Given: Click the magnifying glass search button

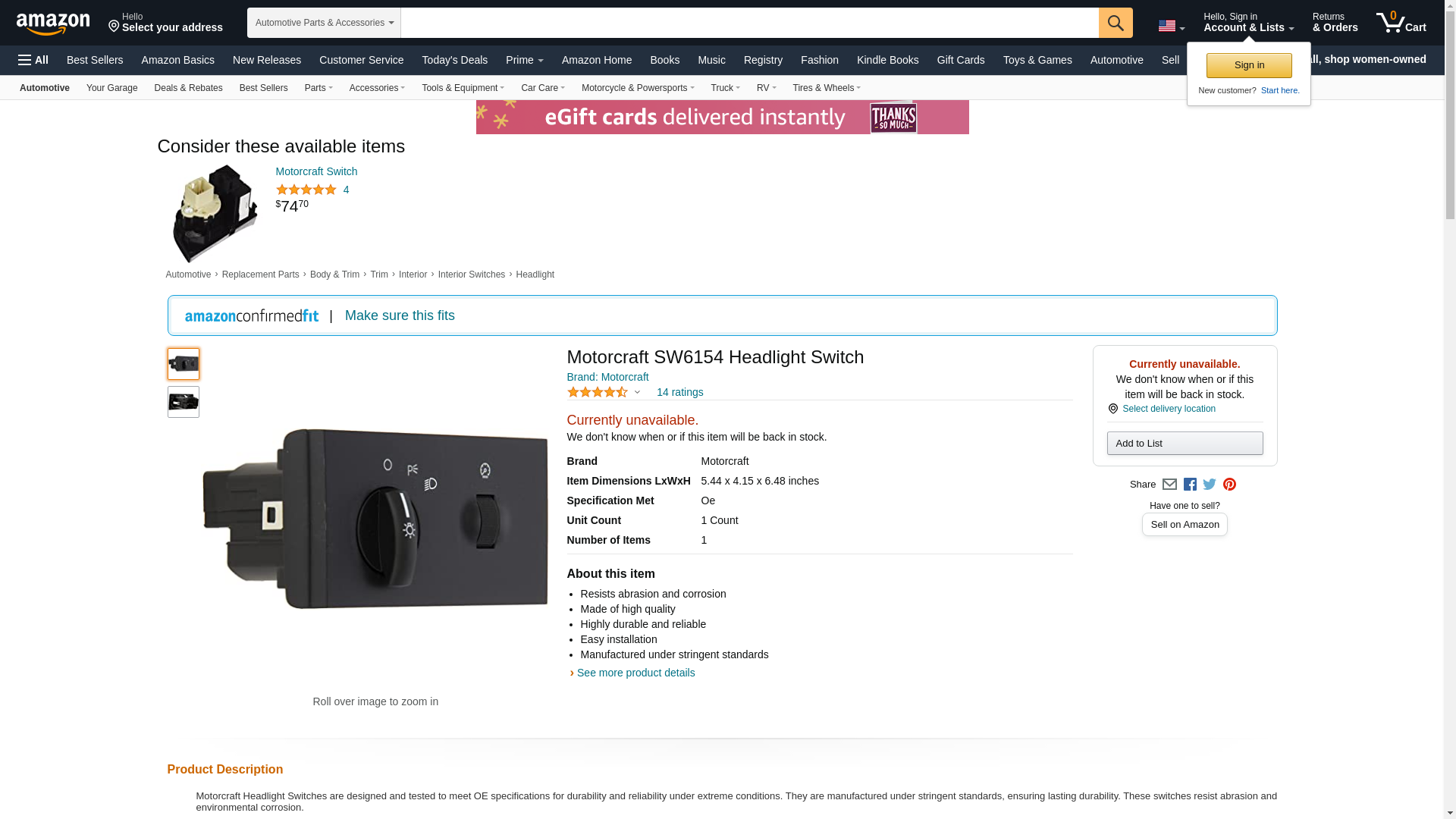Looking at the screenshot, I should [1115, 23].
